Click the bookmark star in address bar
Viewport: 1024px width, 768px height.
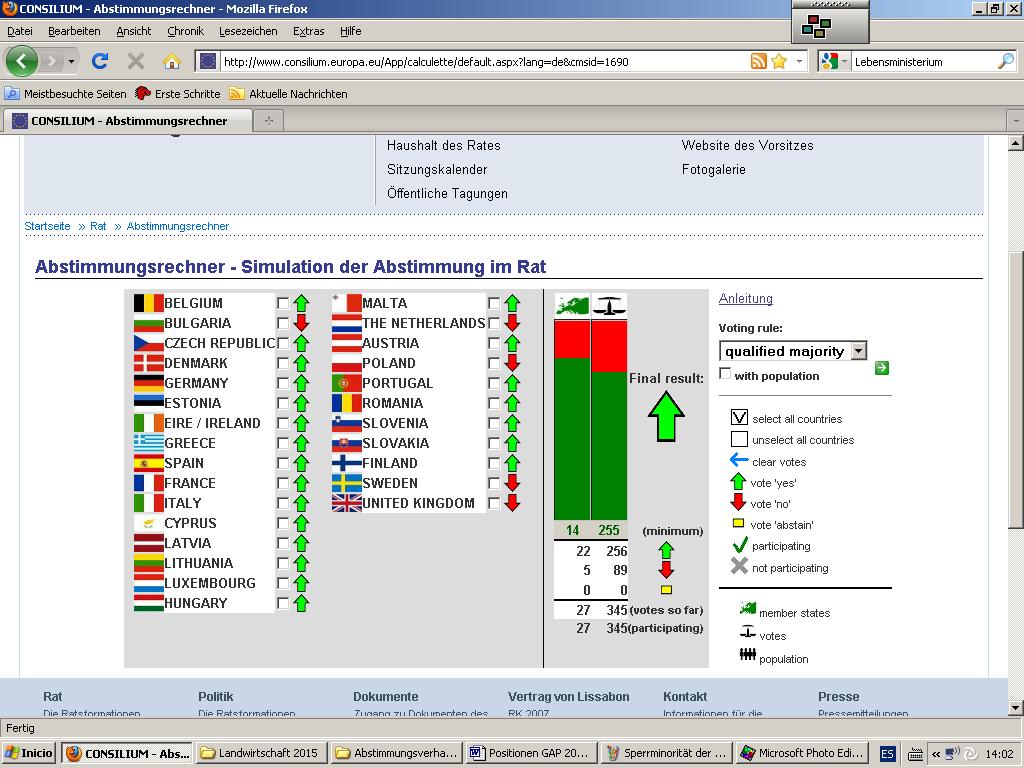click(x=779, y=61)
